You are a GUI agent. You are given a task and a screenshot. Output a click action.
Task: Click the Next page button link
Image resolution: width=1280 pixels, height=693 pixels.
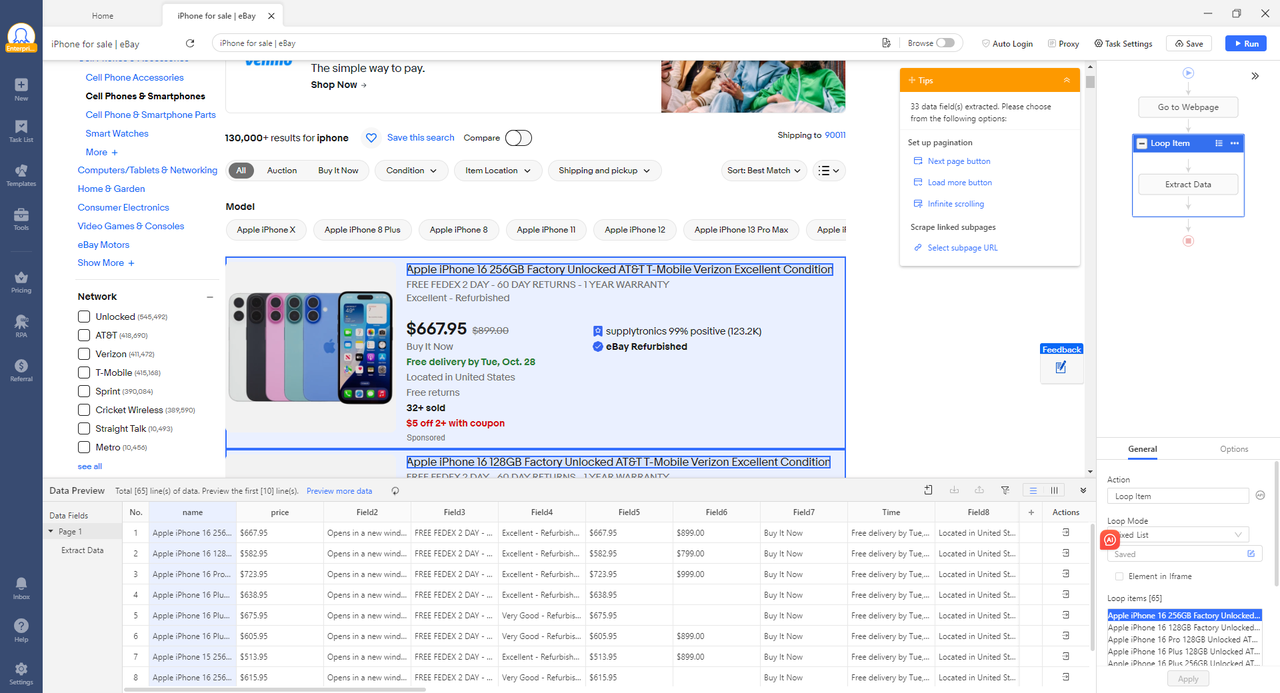click(958, 161)
